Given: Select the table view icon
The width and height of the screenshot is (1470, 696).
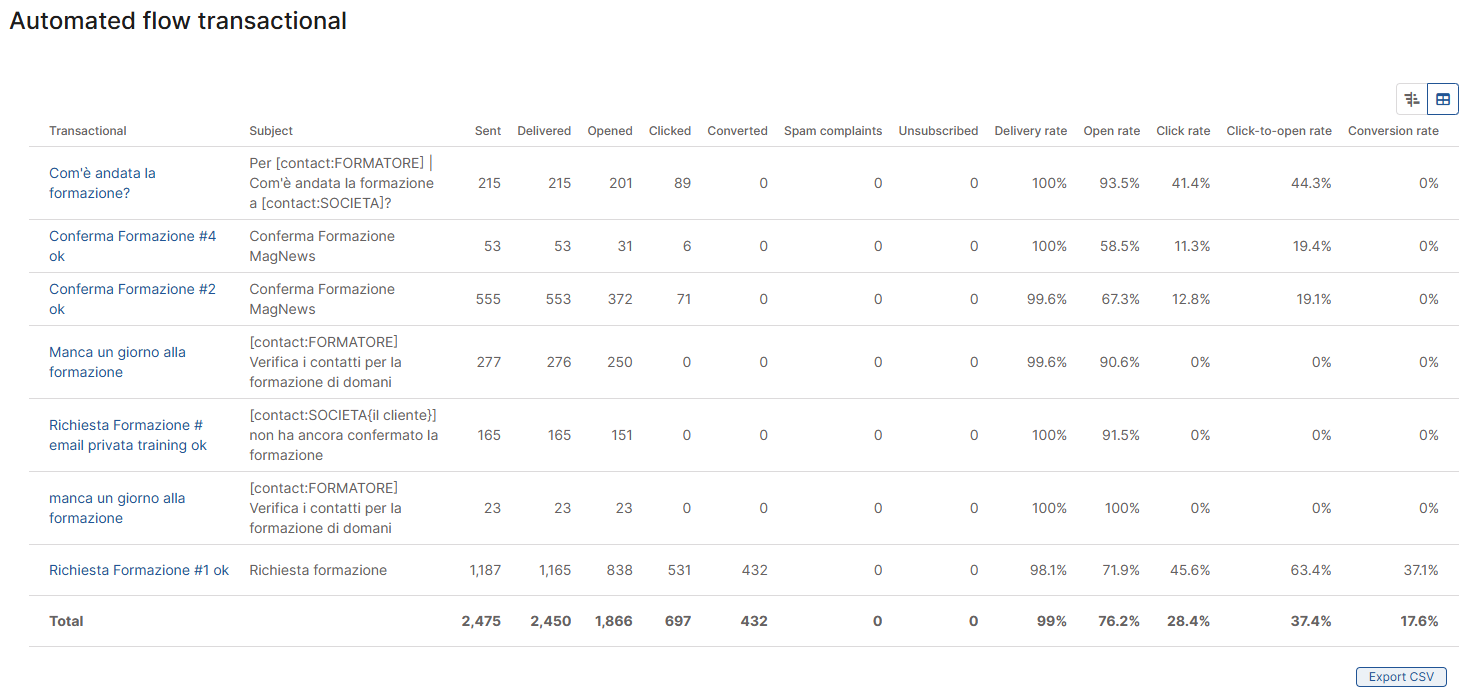Looking at the screenshot, I should pyautogui.click(x=1443, y=99).
